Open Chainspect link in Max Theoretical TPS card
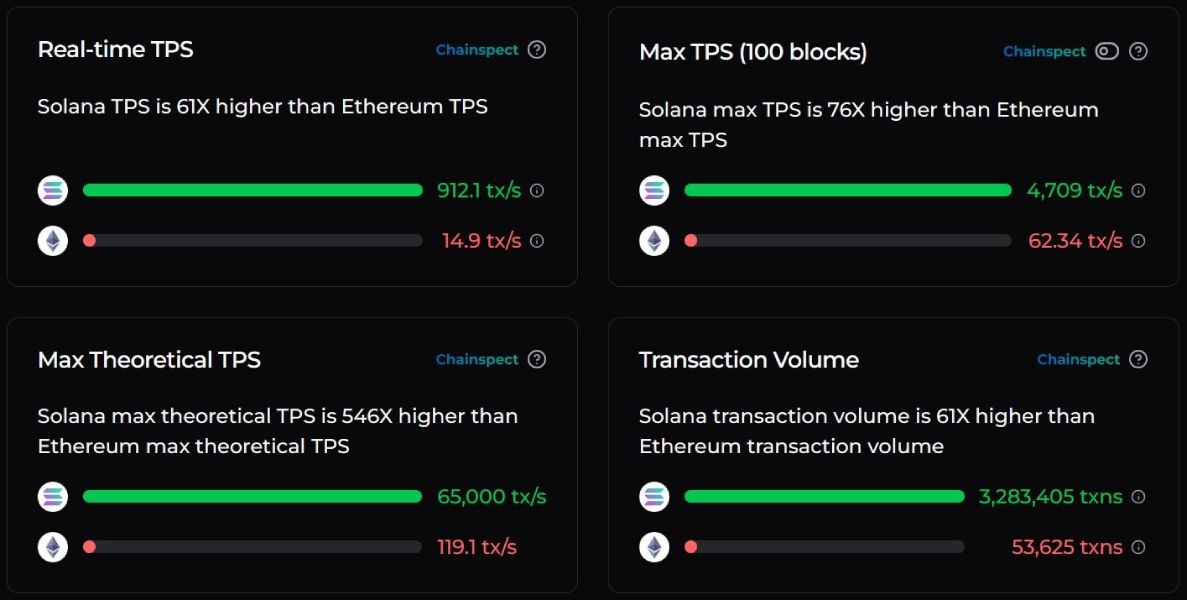This screenshot has height=600, width=1187. coord(477,359)
